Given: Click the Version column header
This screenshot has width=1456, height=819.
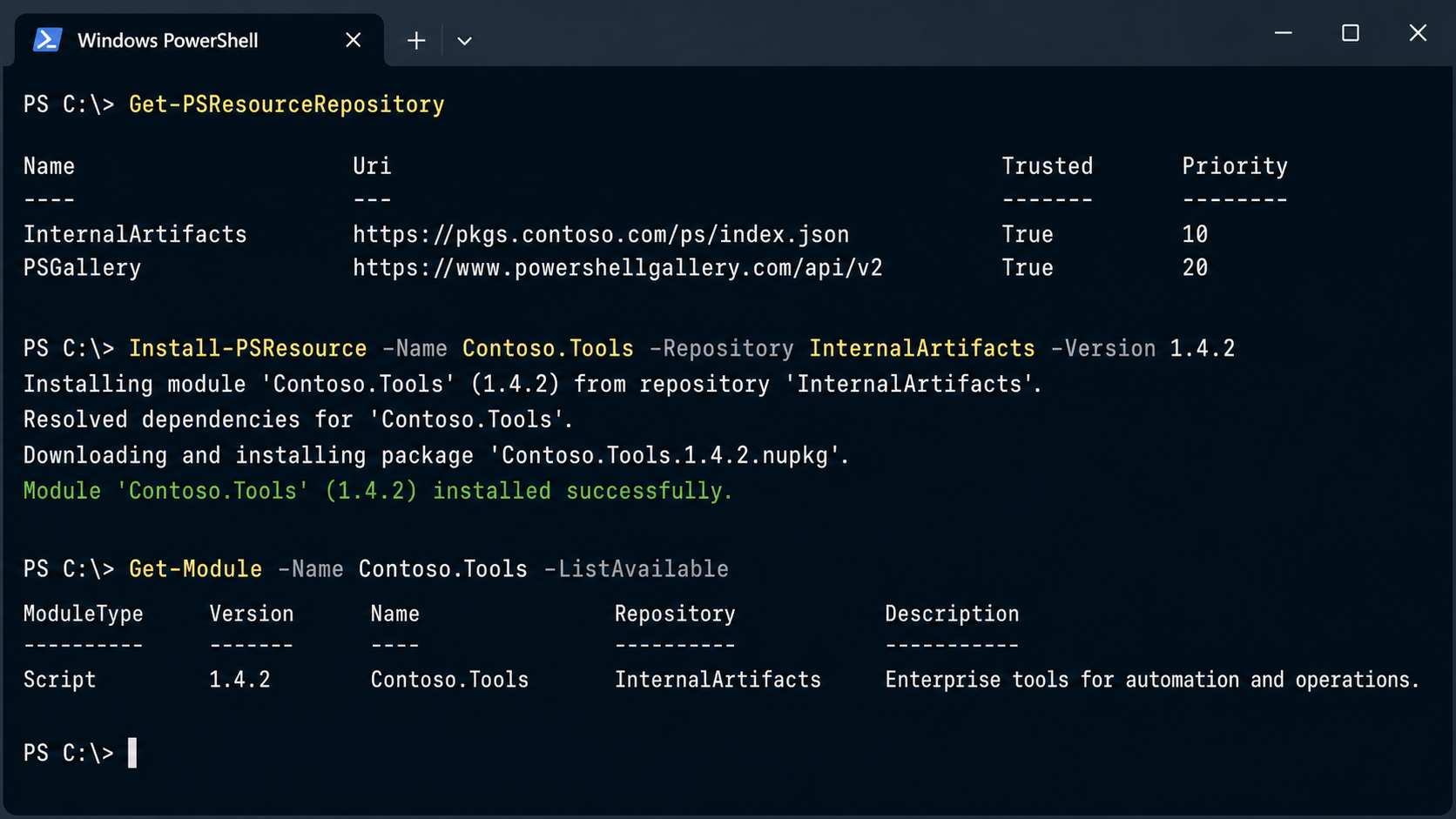Looking at the screenshot, I should [x=252, y=614].
